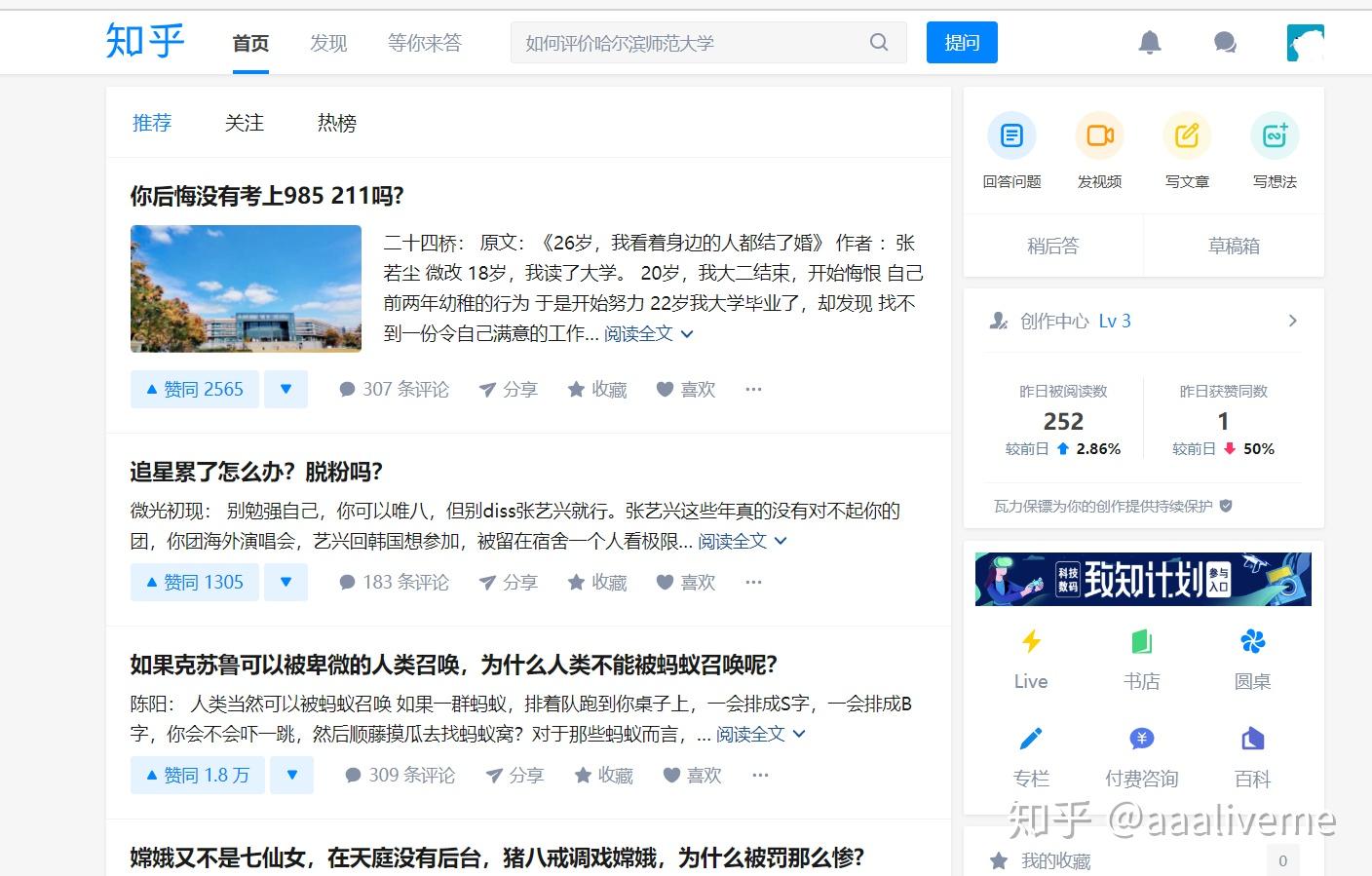This screenshot has height=876, width=1372.
Task: Toggle the downvote on the 追星 post
Action: [x=286, y=582]
